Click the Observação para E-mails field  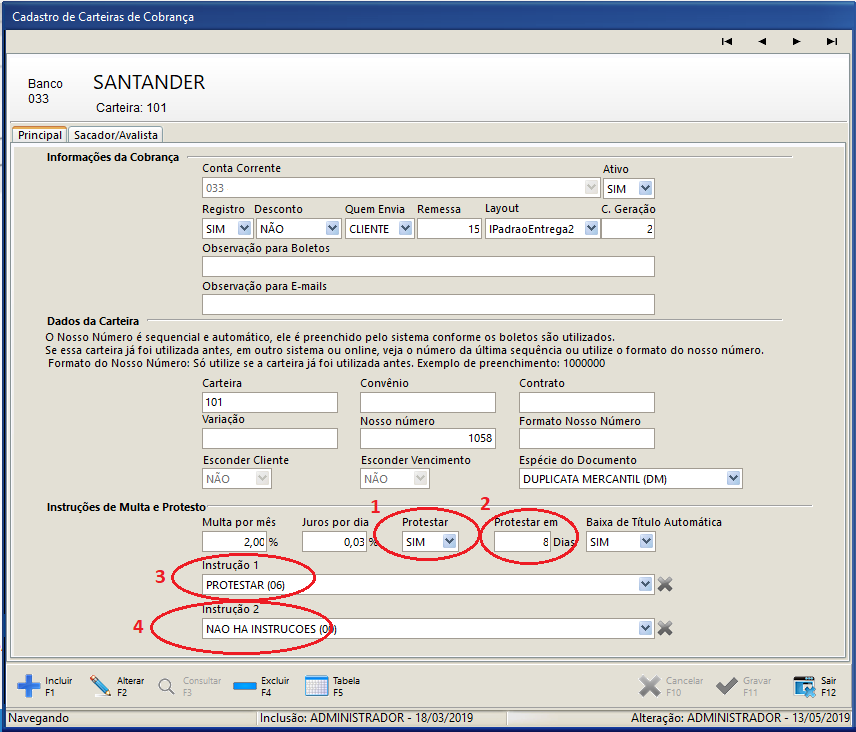click(428, 305)
